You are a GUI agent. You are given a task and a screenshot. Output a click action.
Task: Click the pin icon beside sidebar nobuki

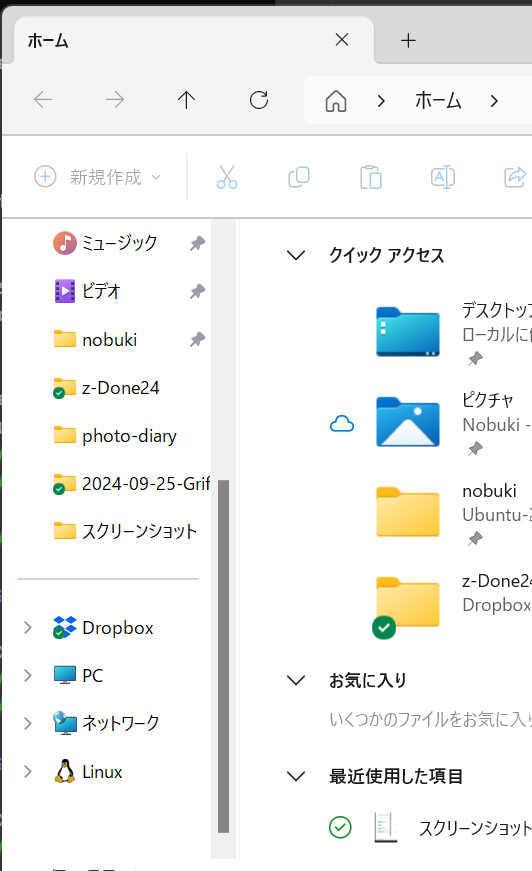click(197, 339)
